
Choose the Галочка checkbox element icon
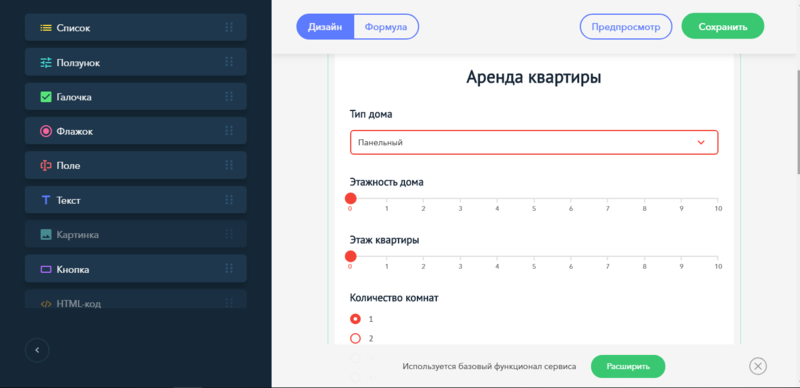coord(46,97)
